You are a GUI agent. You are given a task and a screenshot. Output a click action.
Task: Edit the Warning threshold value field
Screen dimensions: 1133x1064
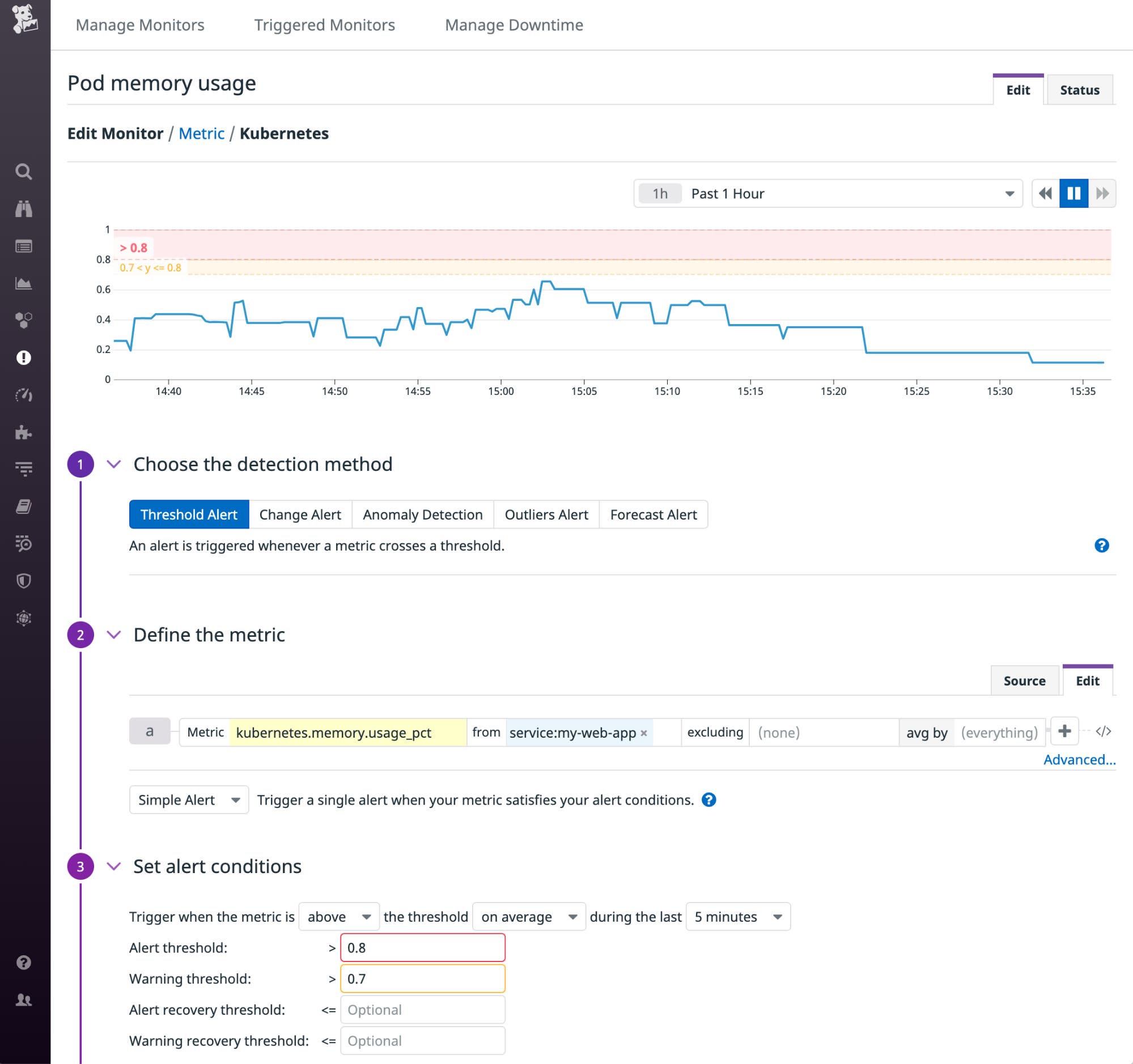click(423, 978)
